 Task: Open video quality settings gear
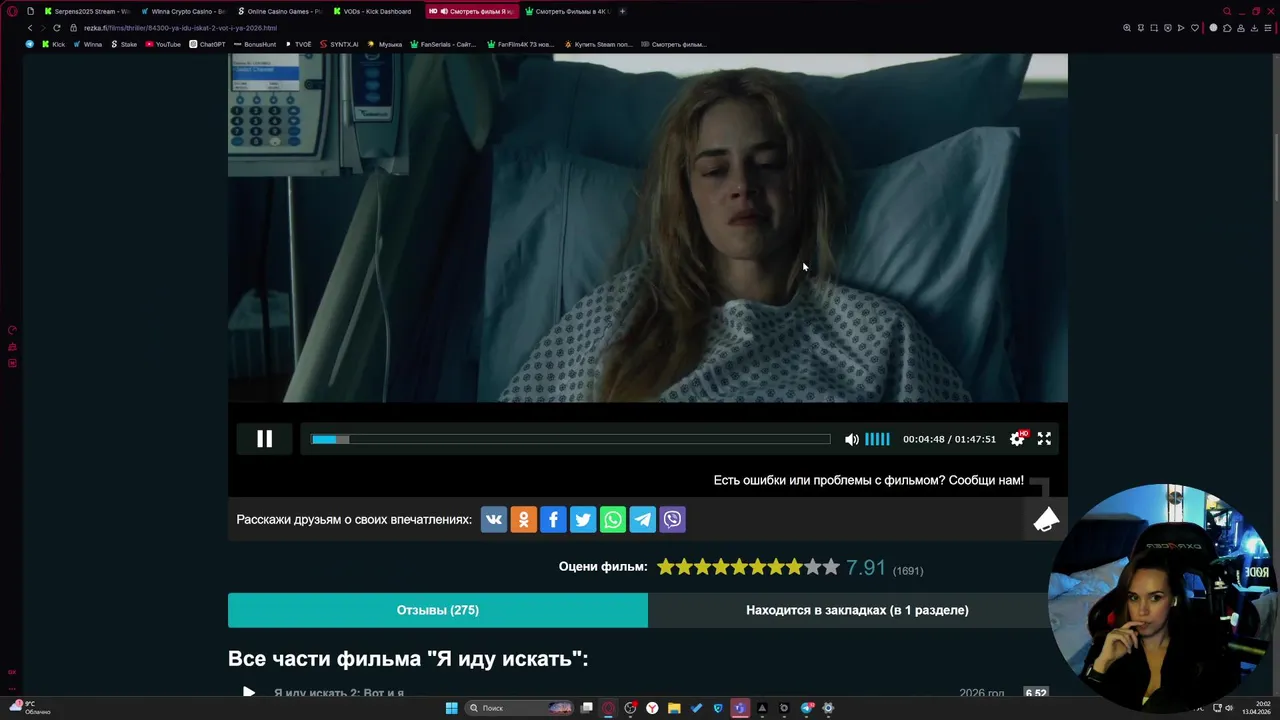pos(1017,439)
